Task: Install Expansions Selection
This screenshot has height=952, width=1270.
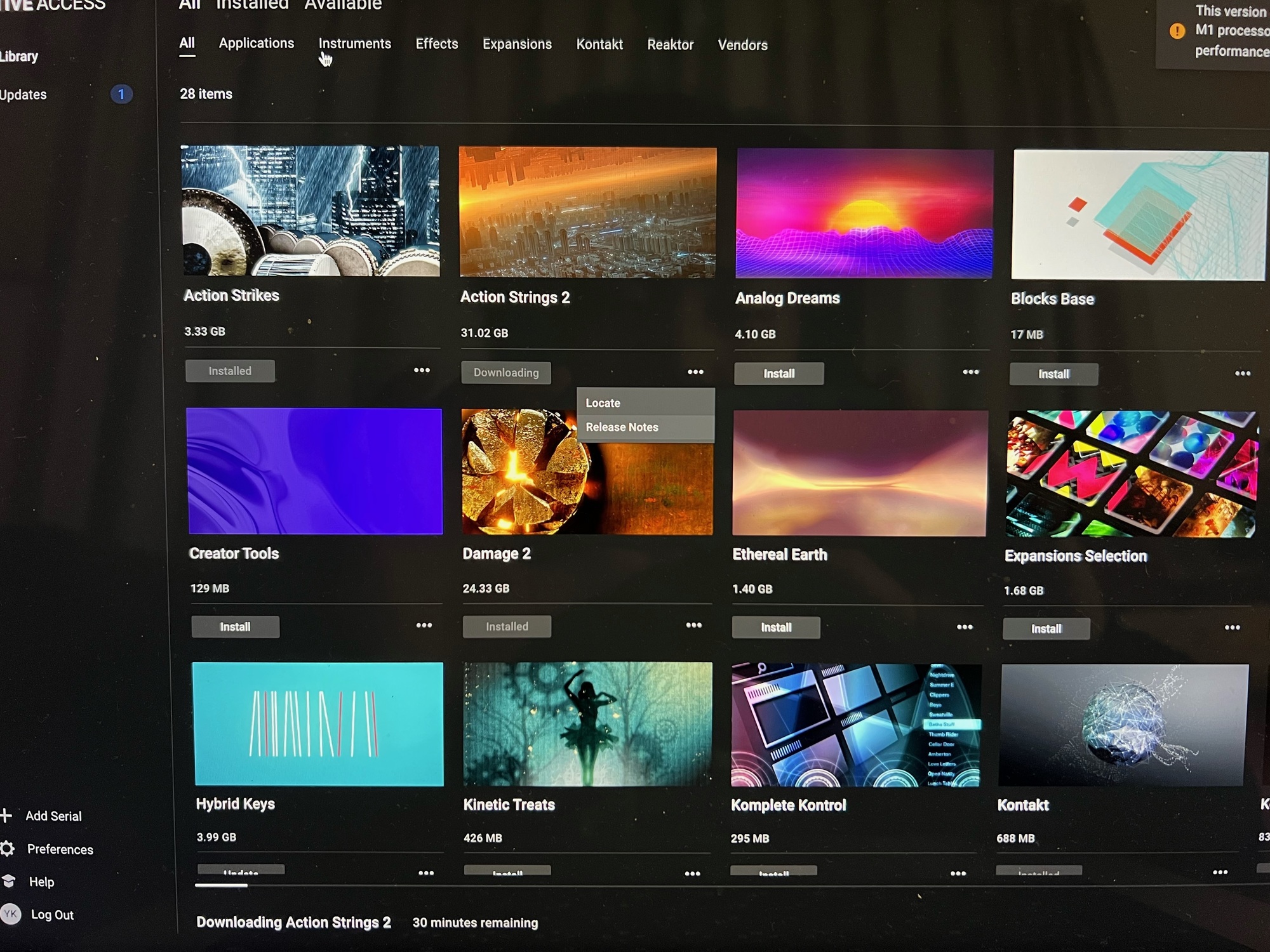Action: [1046, 628]
